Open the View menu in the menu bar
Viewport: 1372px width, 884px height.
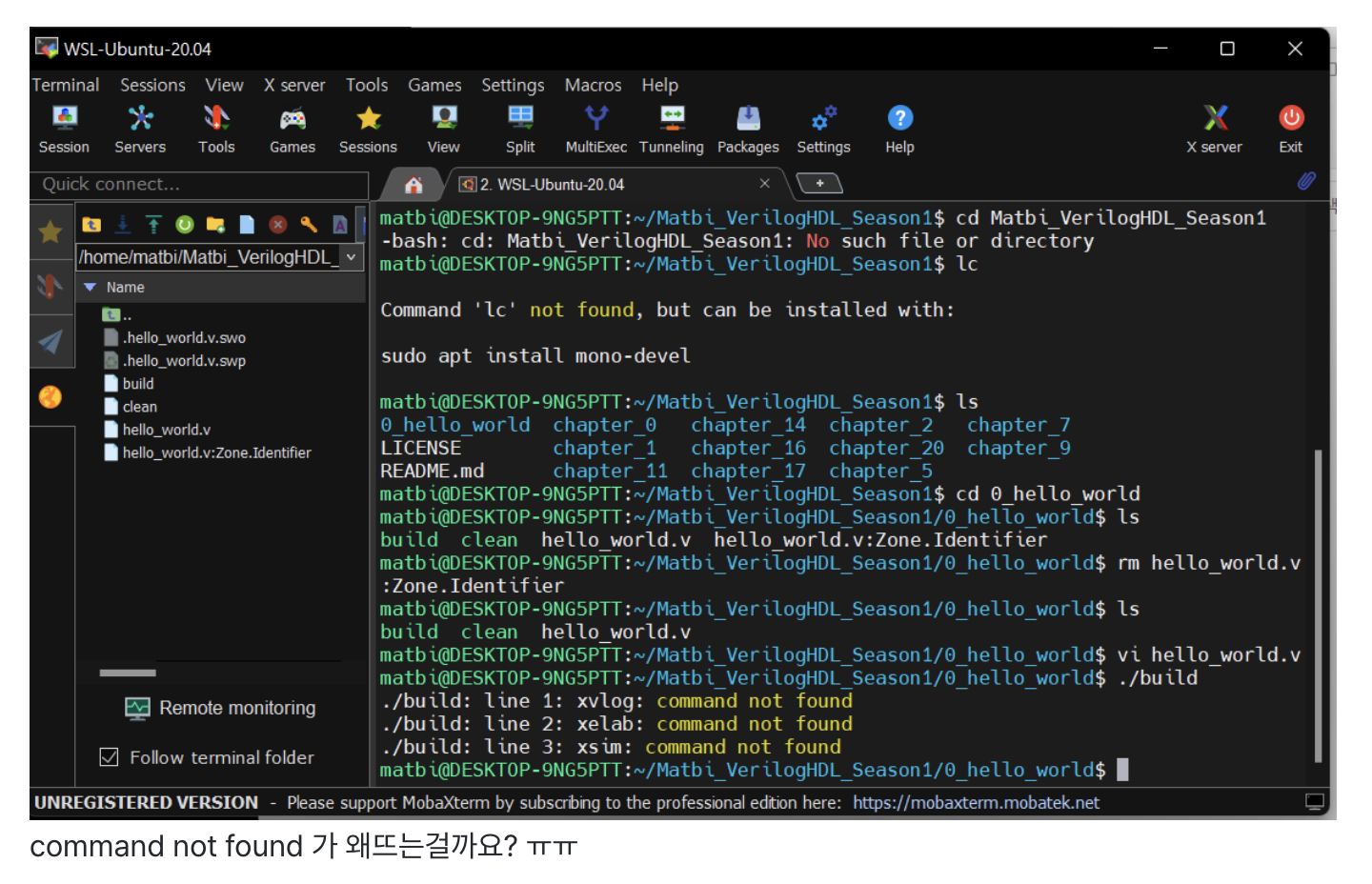224,85
